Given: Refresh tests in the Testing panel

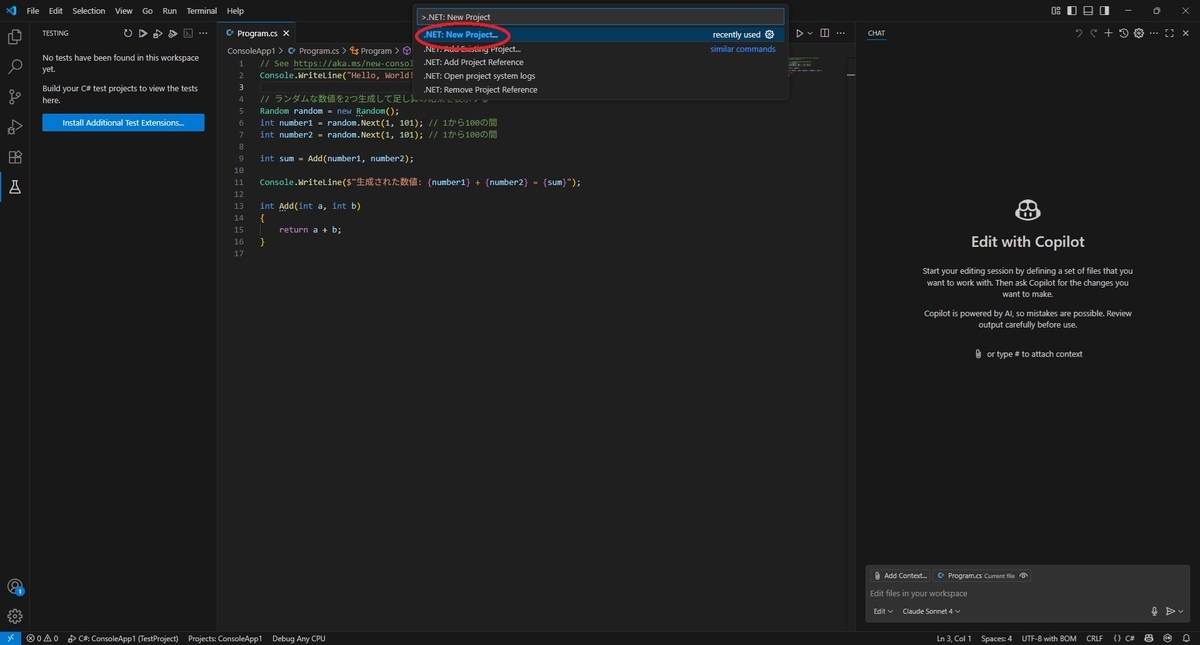Looking at the screenshot, I should coord(128,33).
